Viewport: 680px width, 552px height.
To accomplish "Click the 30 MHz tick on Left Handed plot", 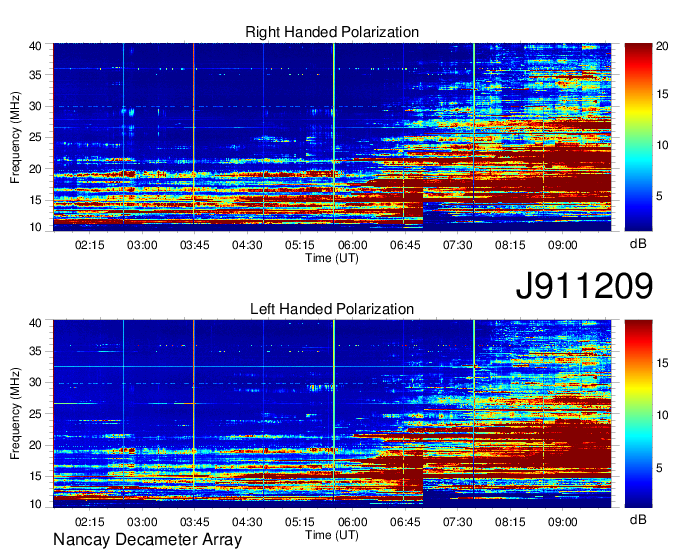I will tap(36, 382).
